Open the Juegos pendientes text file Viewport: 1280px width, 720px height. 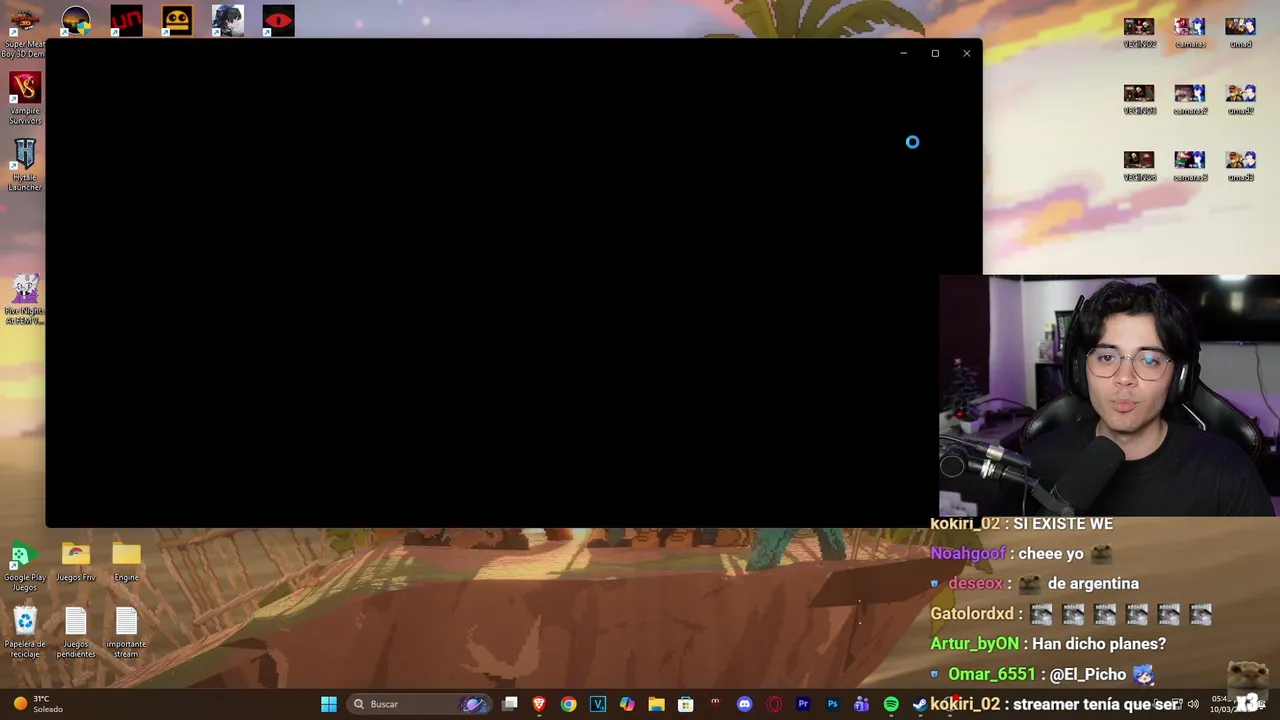pyautogui.click(x=76, y=633)
